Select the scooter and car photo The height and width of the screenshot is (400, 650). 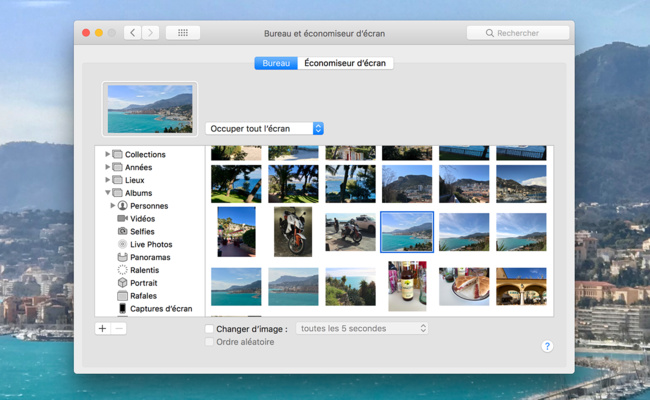click(x=350, y=232)
